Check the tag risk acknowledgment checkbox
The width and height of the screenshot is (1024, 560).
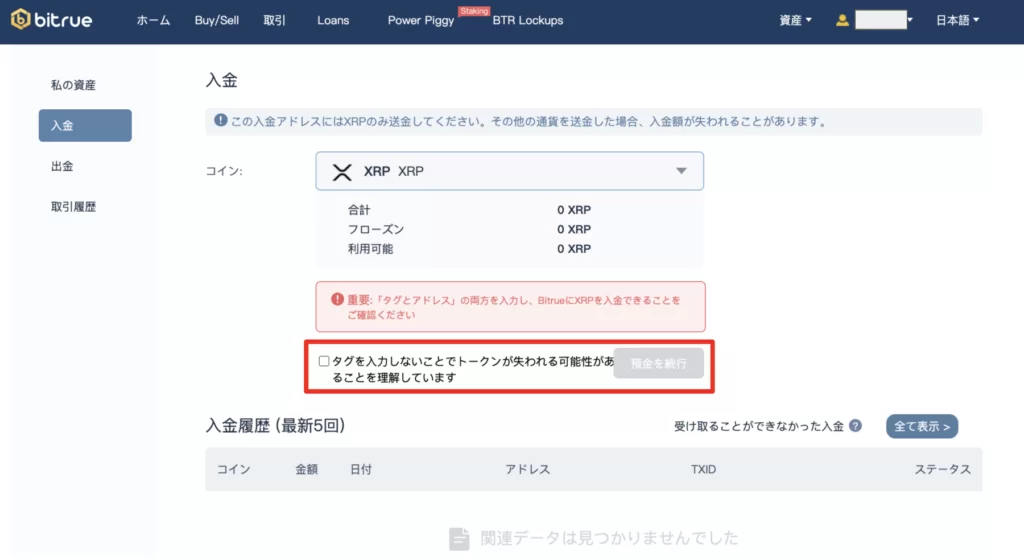pos(324,361)
